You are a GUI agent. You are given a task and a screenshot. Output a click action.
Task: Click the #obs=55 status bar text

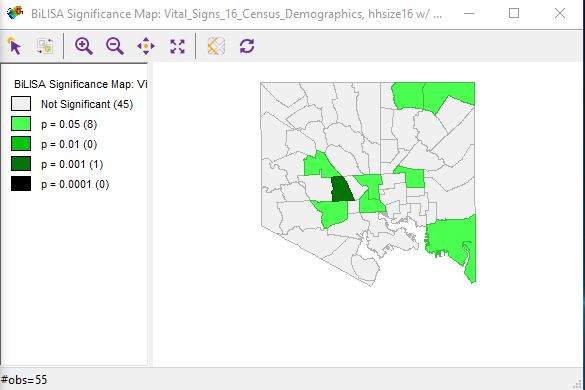[x=24, y=380]
